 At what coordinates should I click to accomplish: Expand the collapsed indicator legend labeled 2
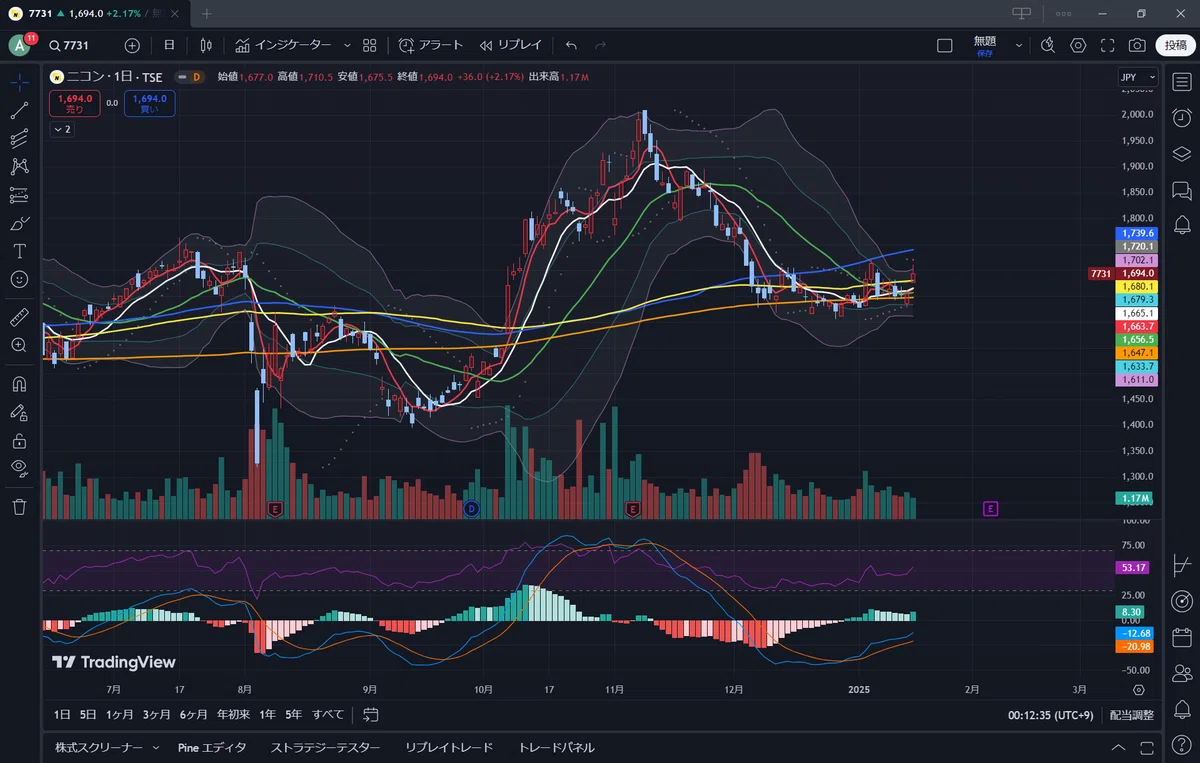pos(62,130)
